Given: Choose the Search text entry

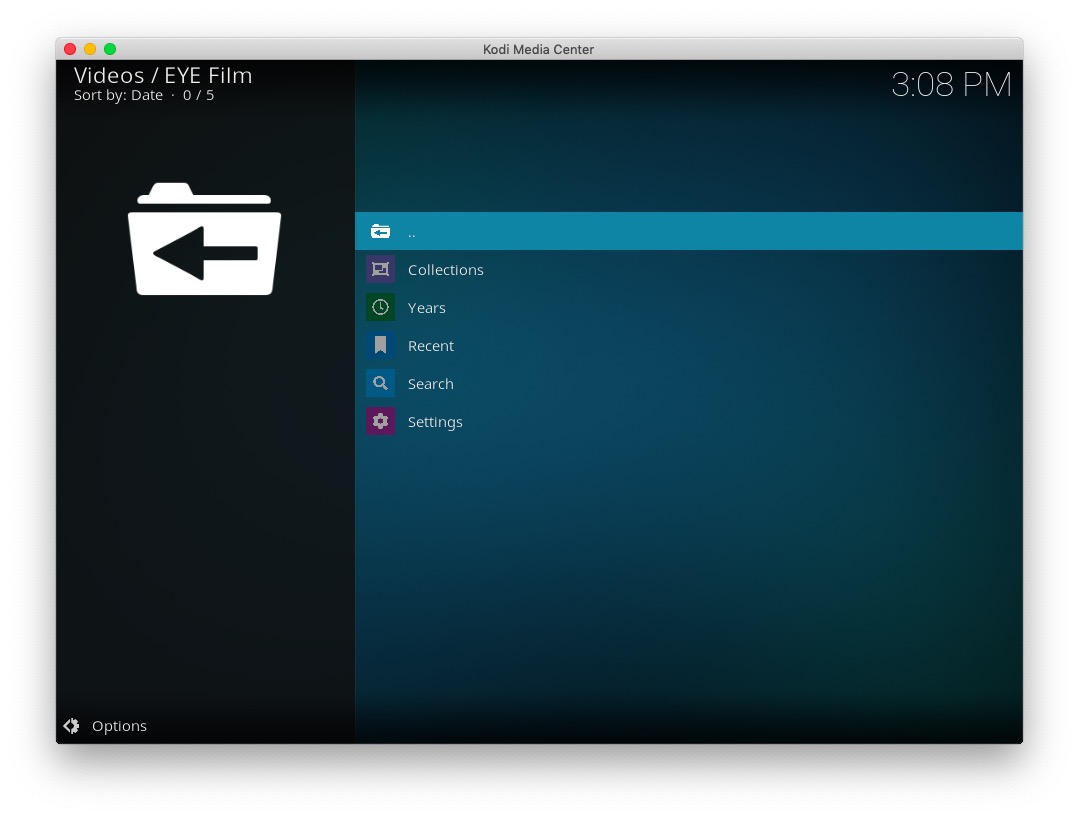Looking at the screenshot, I should (x=430, y=384).
